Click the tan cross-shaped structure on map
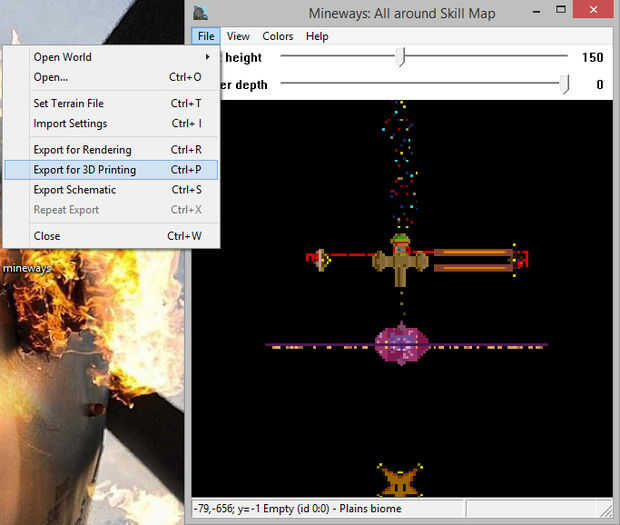Viewport: 620px width, 525px height. (400, 263)
